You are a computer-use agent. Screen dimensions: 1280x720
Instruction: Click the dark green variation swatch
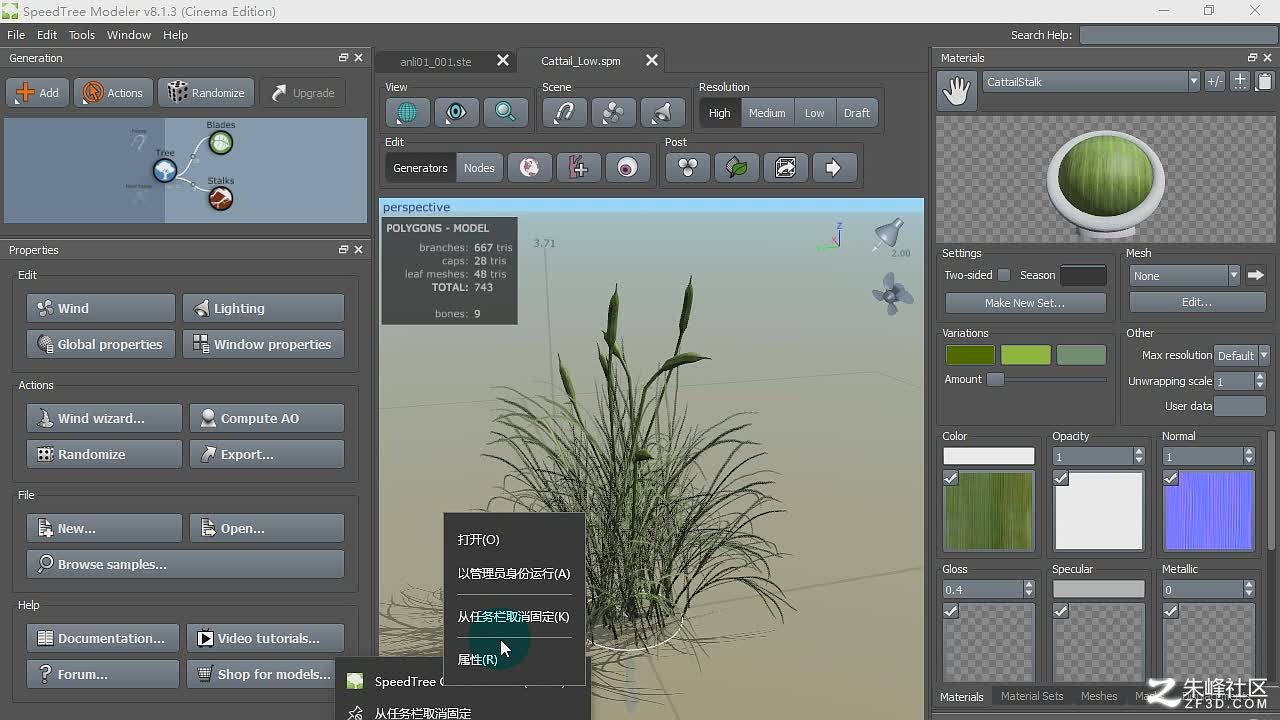pos(970,355)
